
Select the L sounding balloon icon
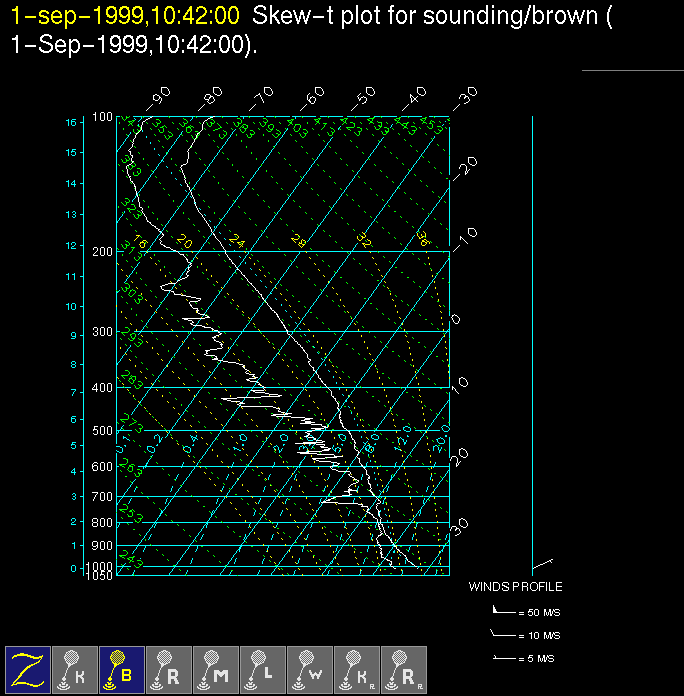point(263,668)
